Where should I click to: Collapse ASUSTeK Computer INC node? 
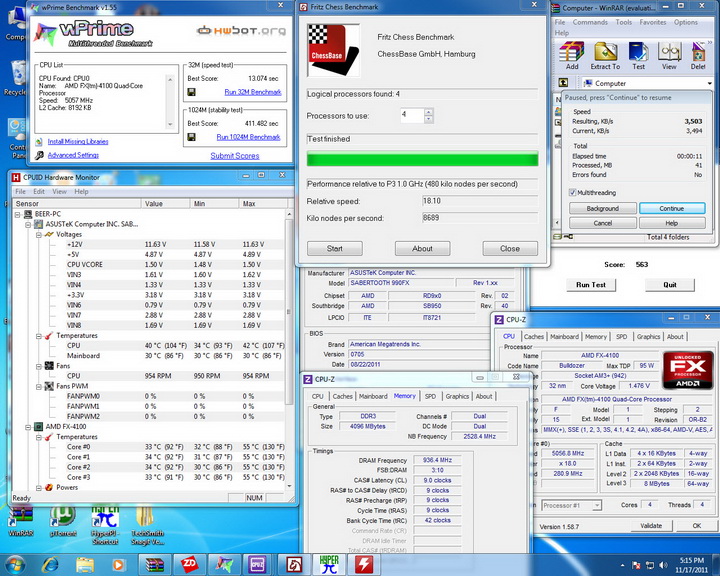point(28,224)
